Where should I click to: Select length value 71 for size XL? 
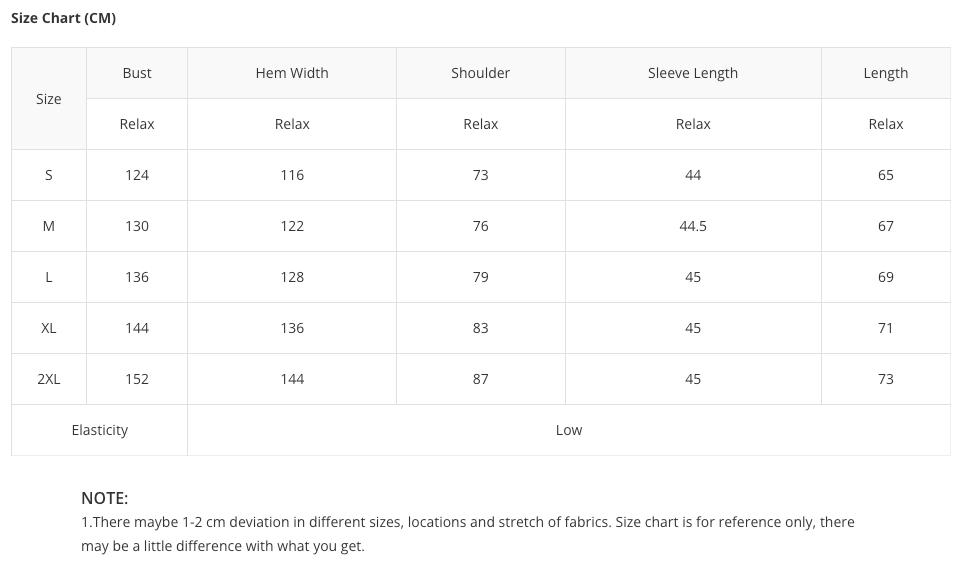pos(886,328)
